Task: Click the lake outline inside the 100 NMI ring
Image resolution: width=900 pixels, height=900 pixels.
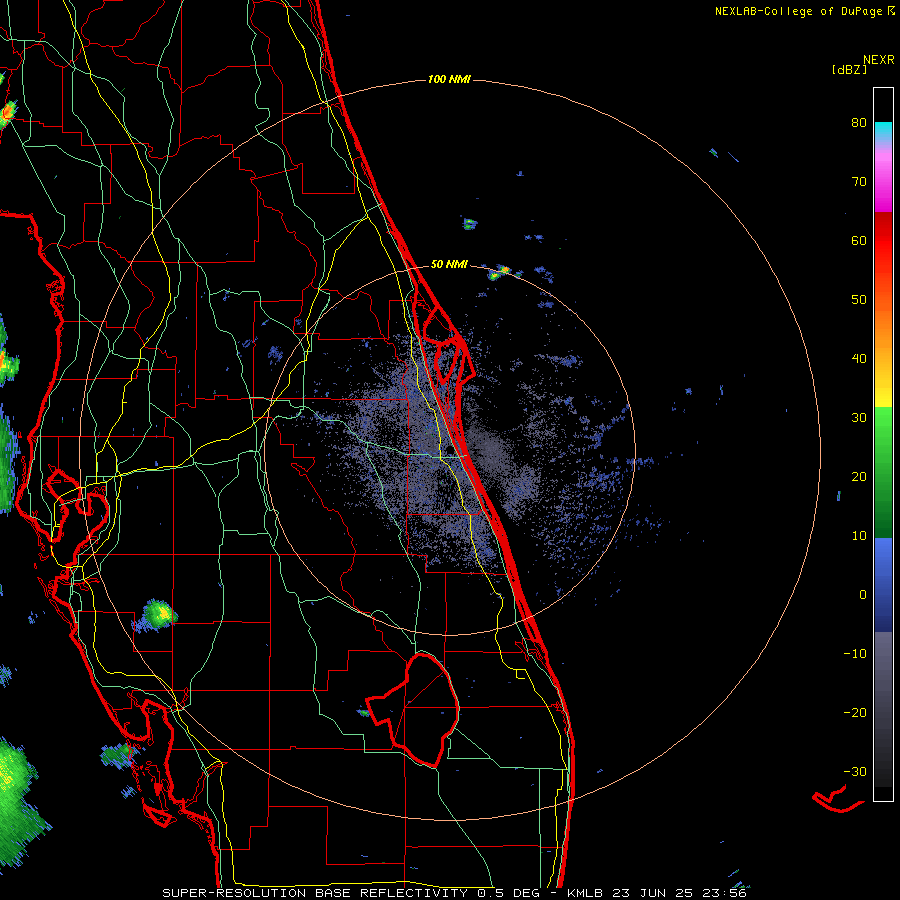Action: [413, 710]
